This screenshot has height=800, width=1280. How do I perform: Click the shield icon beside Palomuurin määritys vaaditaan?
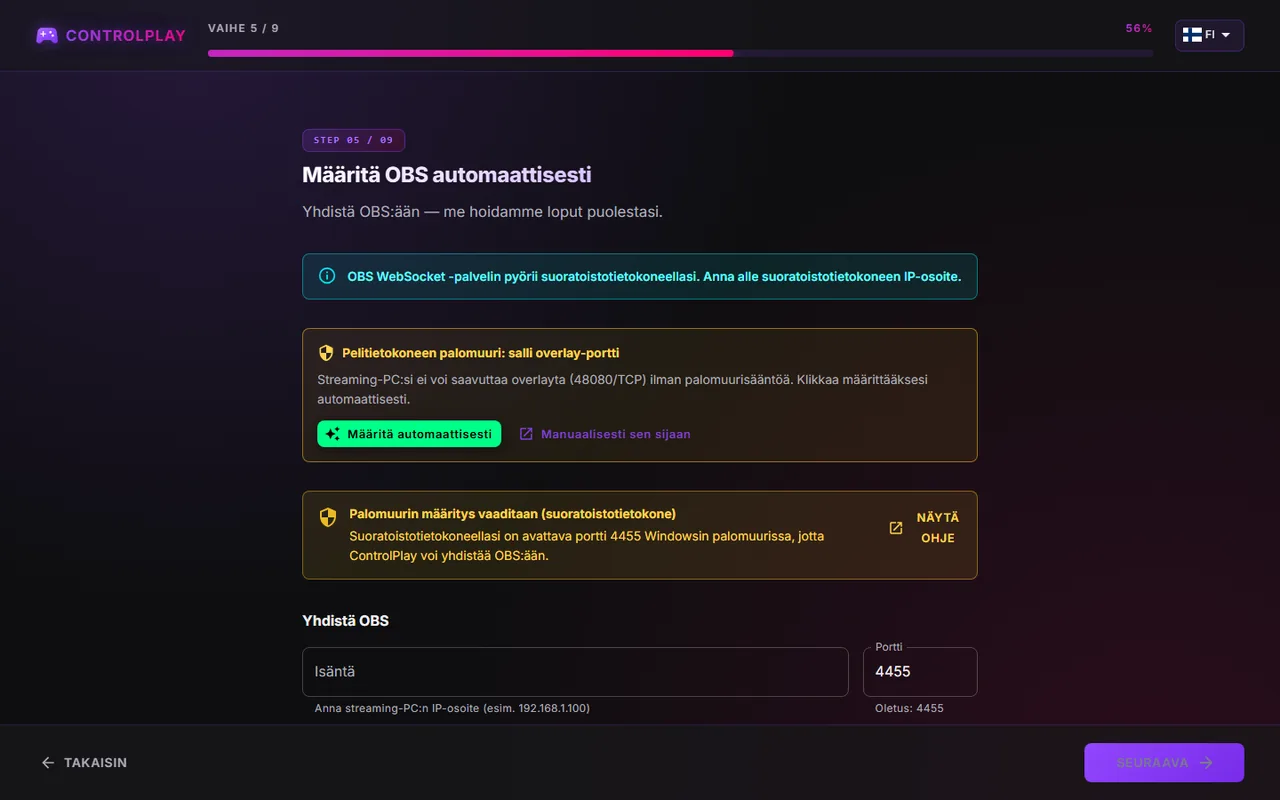(327, 517)
